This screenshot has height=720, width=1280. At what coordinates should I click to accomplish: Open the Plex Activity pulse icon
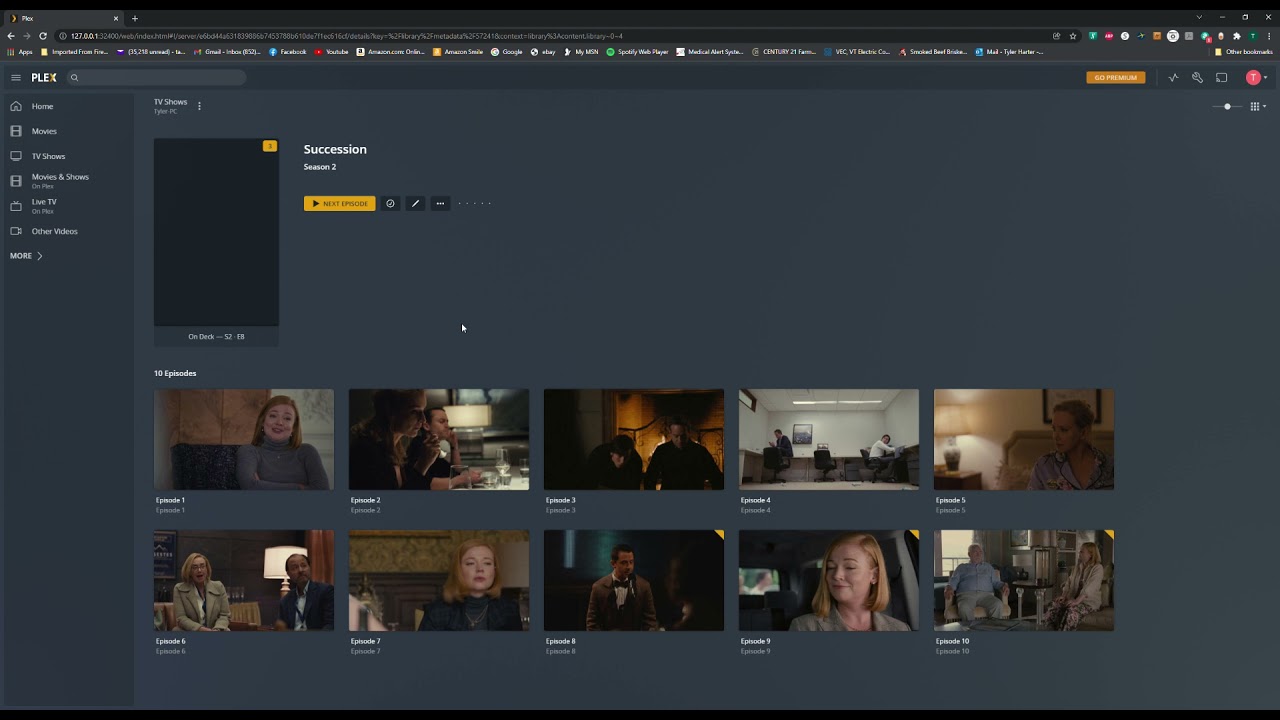pyautogui.click(x=1173, y=77)
